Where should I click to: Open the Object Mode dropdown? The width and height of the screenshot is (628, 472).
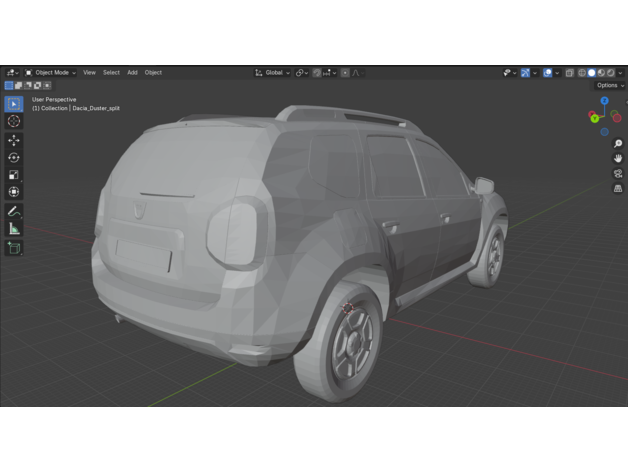click(52, 73)
